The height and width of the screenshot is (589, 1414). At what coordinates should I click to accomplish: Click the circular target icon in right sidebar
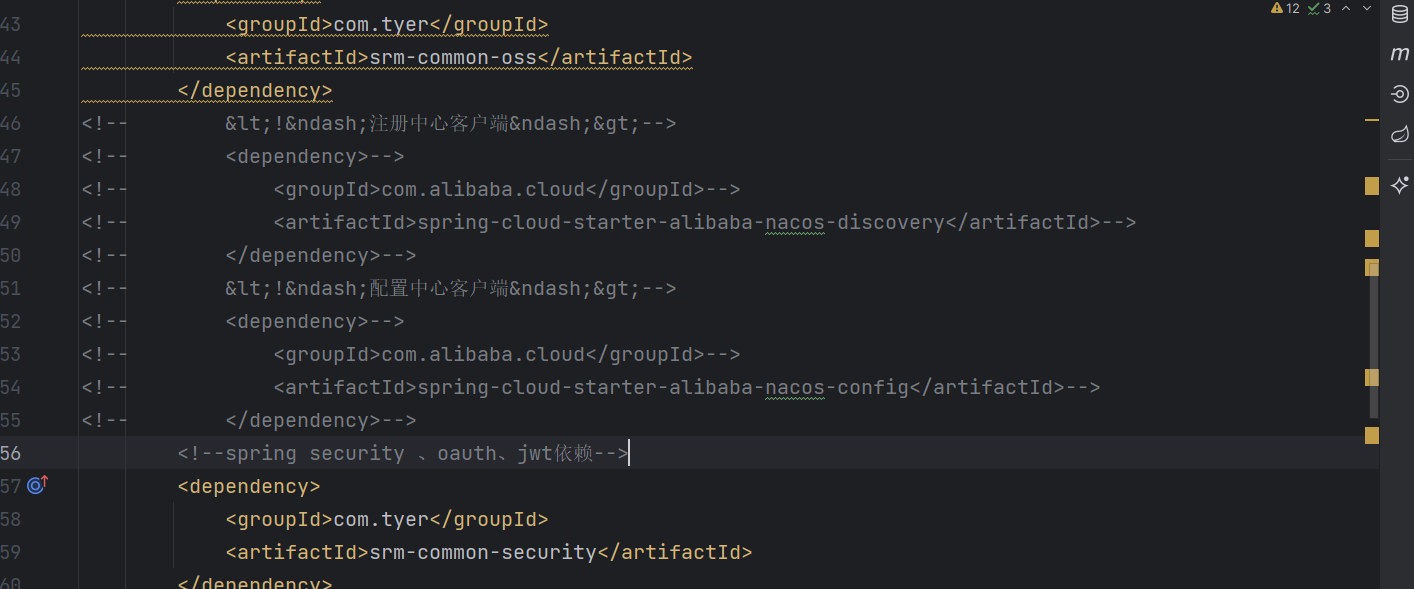point(1399,94)
